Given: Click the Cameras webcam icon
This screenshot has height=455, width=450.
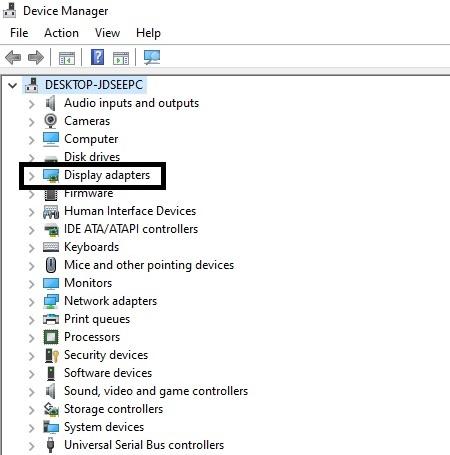Looking at the screenshot, I should coord(51,121).
